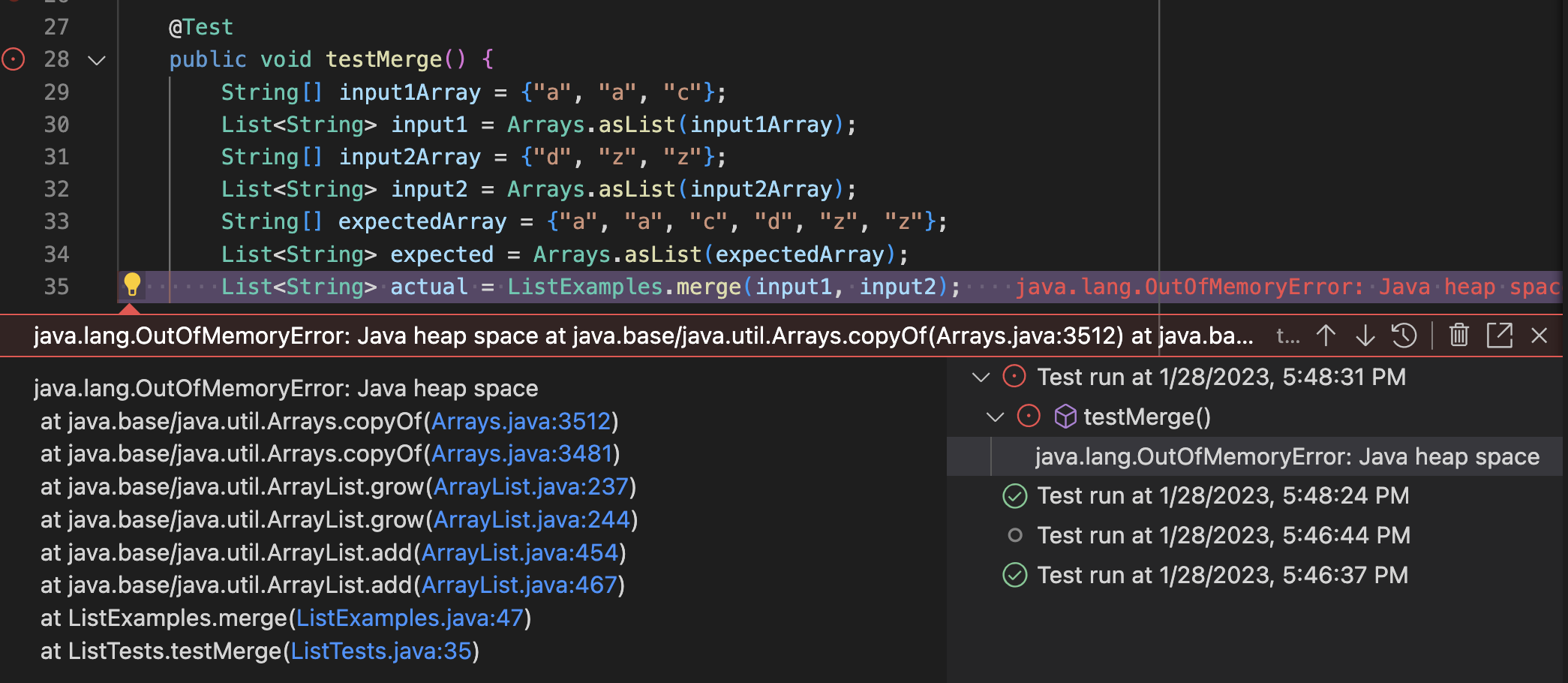1568x683 pixels.
Task: Click the peek view error title text
Action: pos(643,335)
